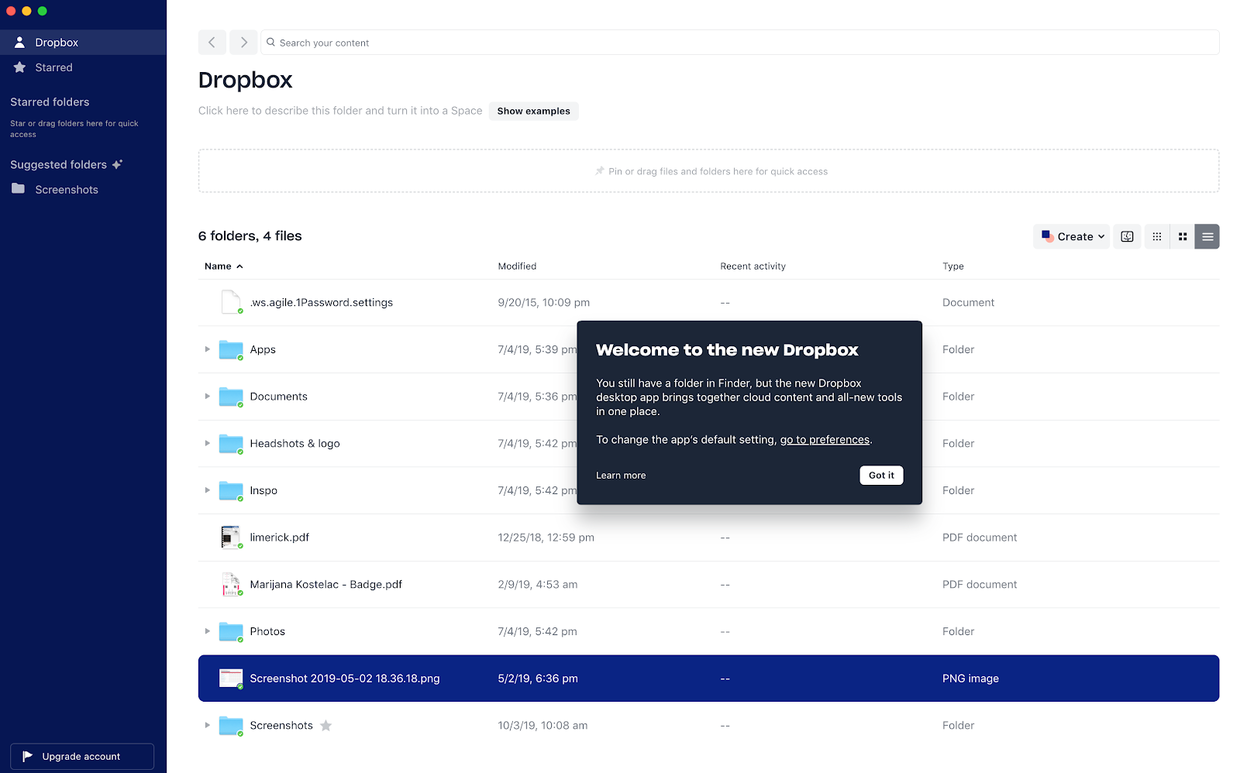The width and height of the screenshot is (1240, 773).
Task: Go forward with the right arrow
Action: [x=243, y=43]
